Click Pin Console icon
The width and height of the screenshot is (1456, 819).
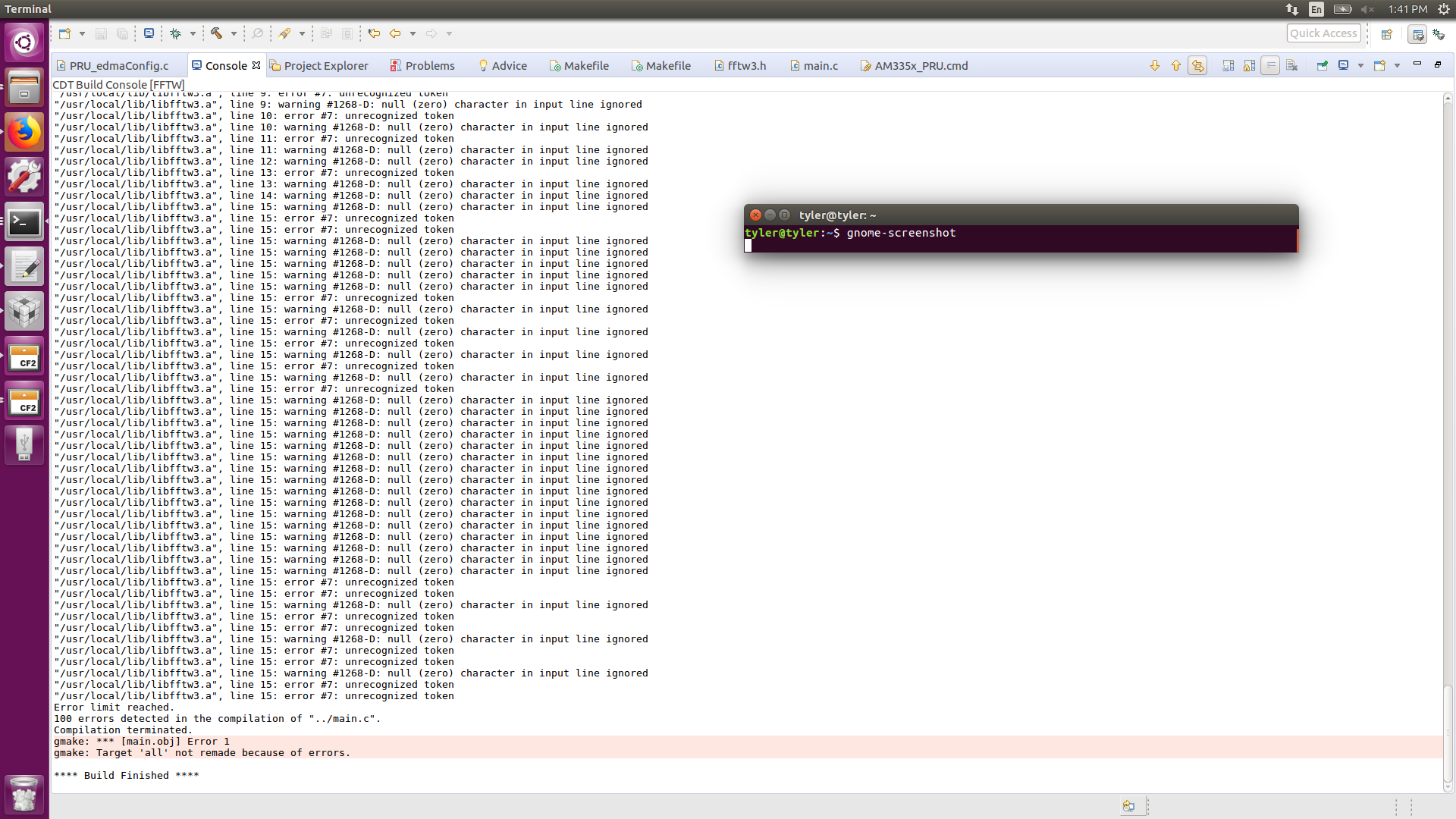[1322, 66]
